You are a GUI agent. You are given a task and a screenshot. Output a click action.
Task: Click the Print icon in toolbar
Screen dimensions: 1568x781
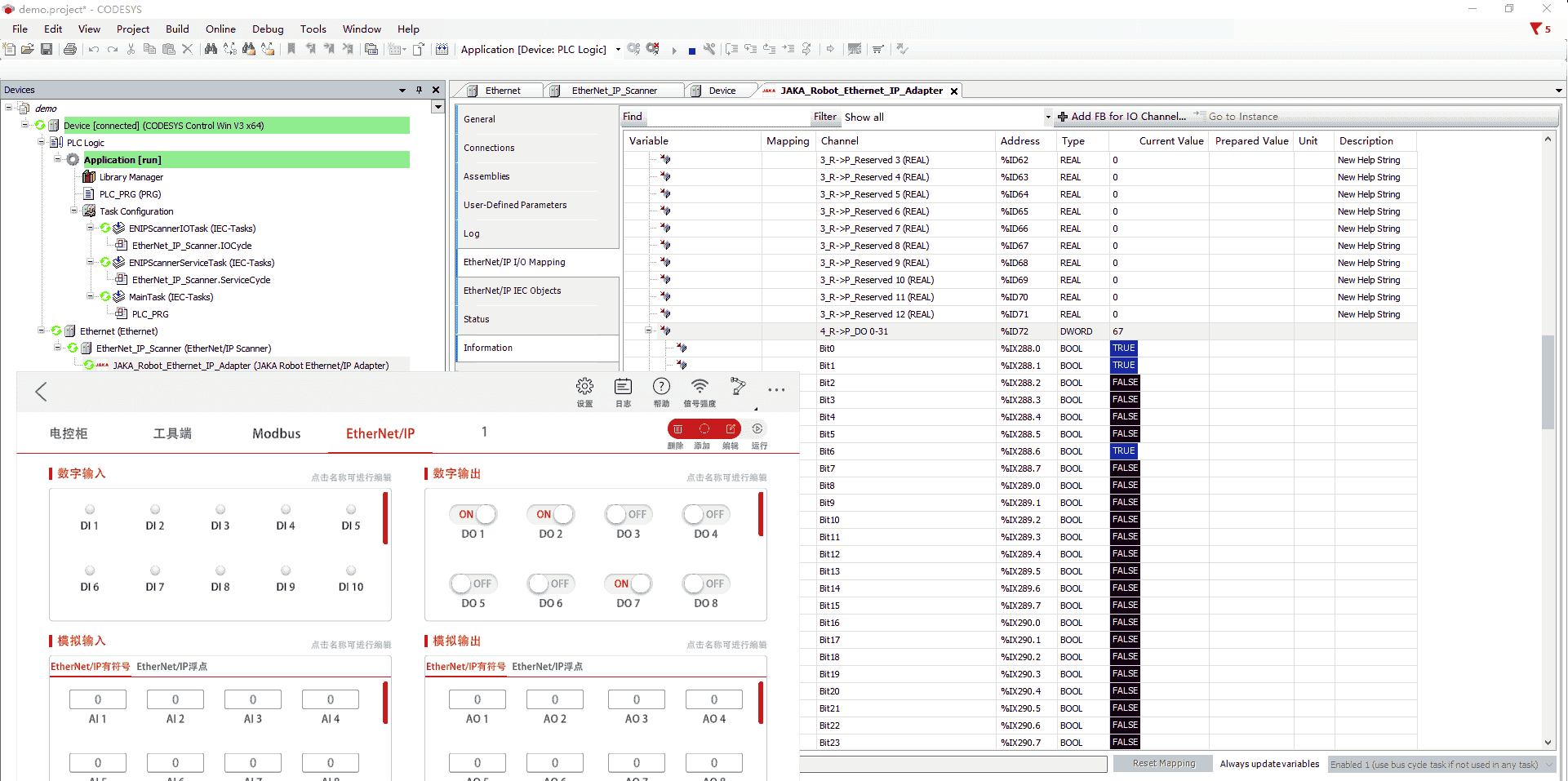coord(70,50)
